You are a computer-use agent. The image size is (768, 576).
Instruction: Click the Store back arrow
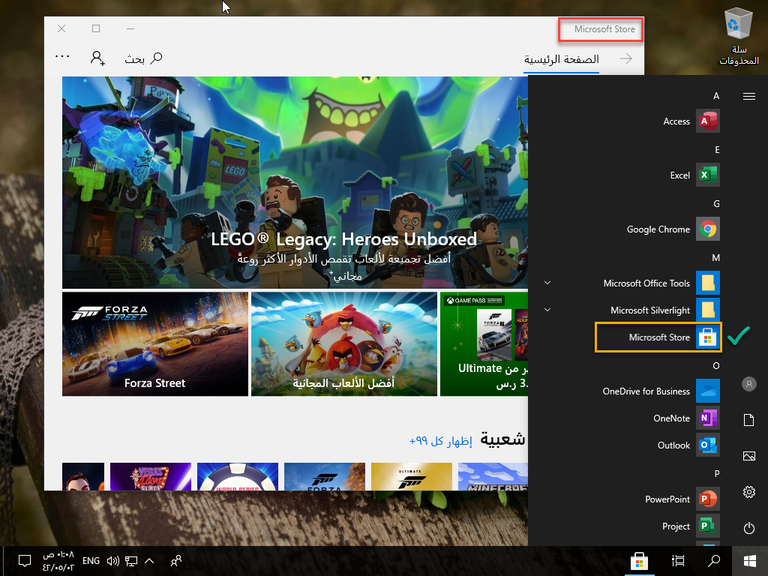click(x=626, y=59)
